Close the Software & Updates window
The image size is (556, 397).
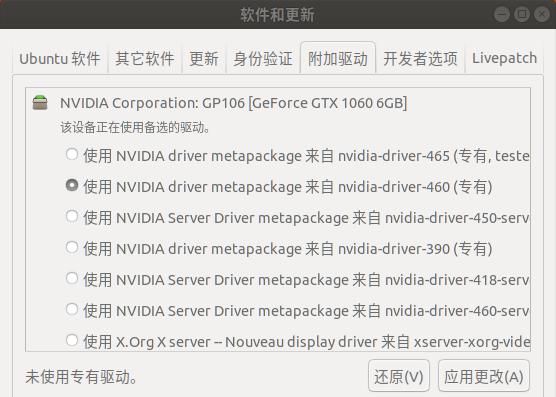(x=542, y=14)
